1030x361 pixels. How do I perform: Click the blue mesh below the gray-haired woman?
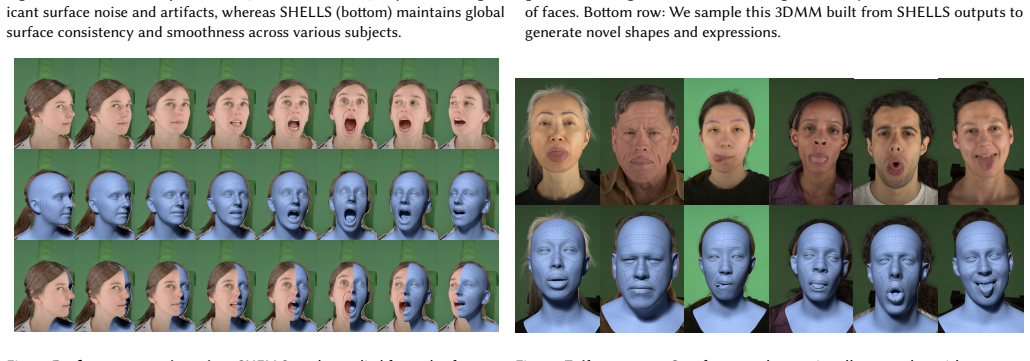click(557, 268)
